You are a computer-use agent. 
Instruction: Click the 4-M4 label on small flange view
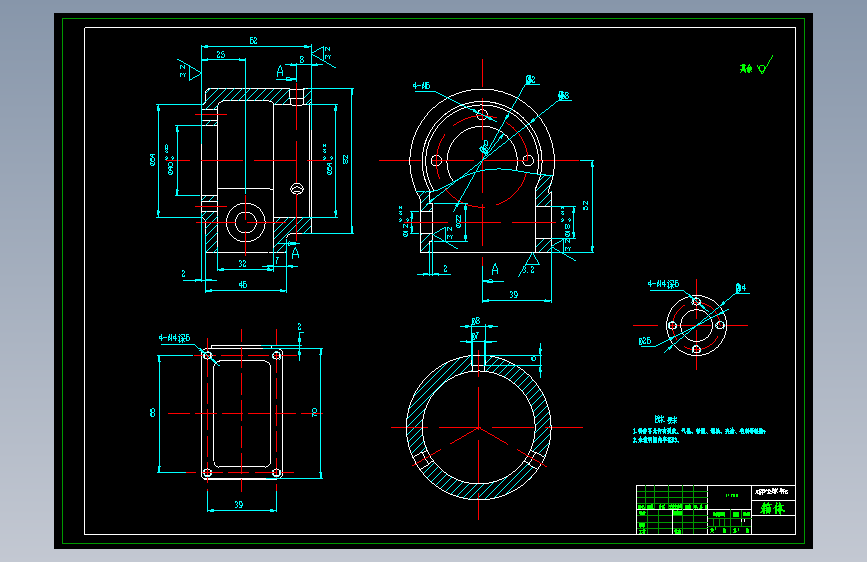click(663, 284)
